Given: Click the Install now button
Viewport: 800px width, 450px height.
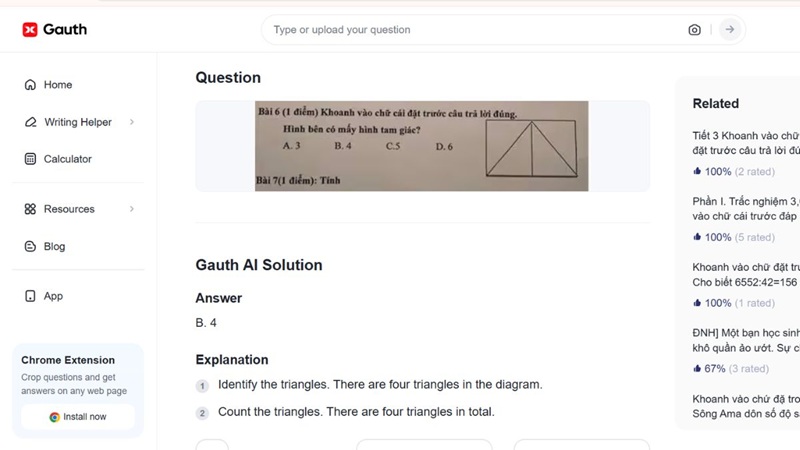Looking at the screenshot, I should point(78,416).
